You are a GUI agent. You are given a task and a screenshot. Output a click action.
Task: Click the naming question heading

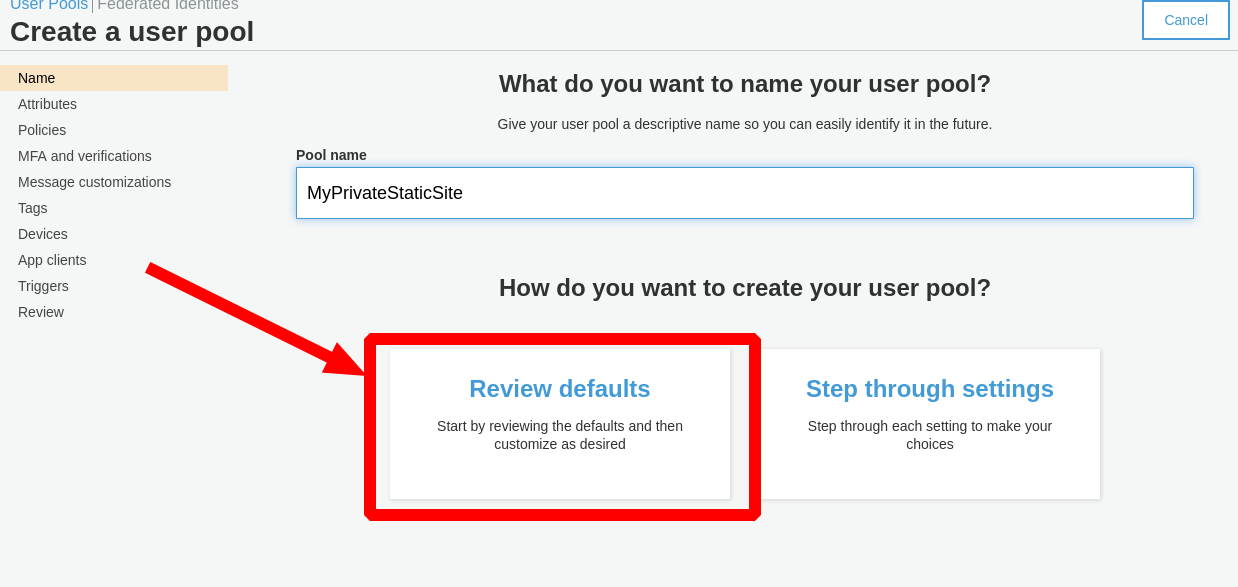coord(745,84)
